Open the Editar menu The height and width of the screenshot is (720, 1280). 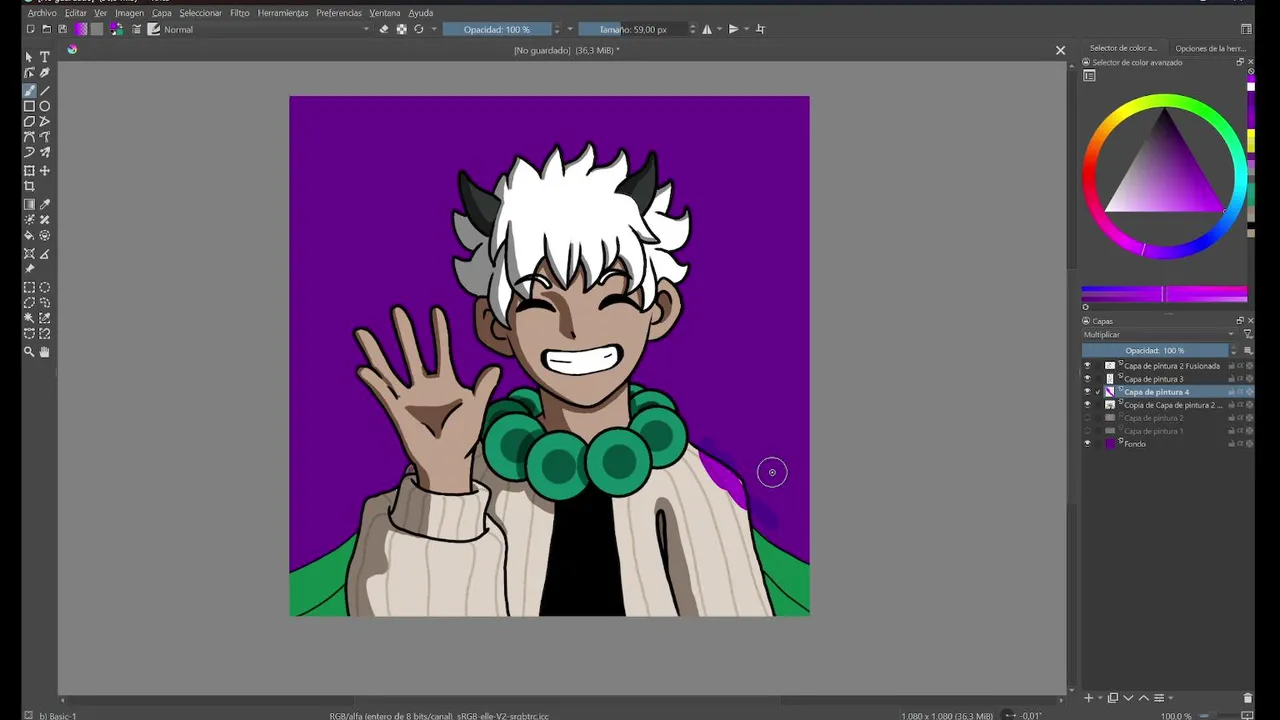click(x=76, y=13)
